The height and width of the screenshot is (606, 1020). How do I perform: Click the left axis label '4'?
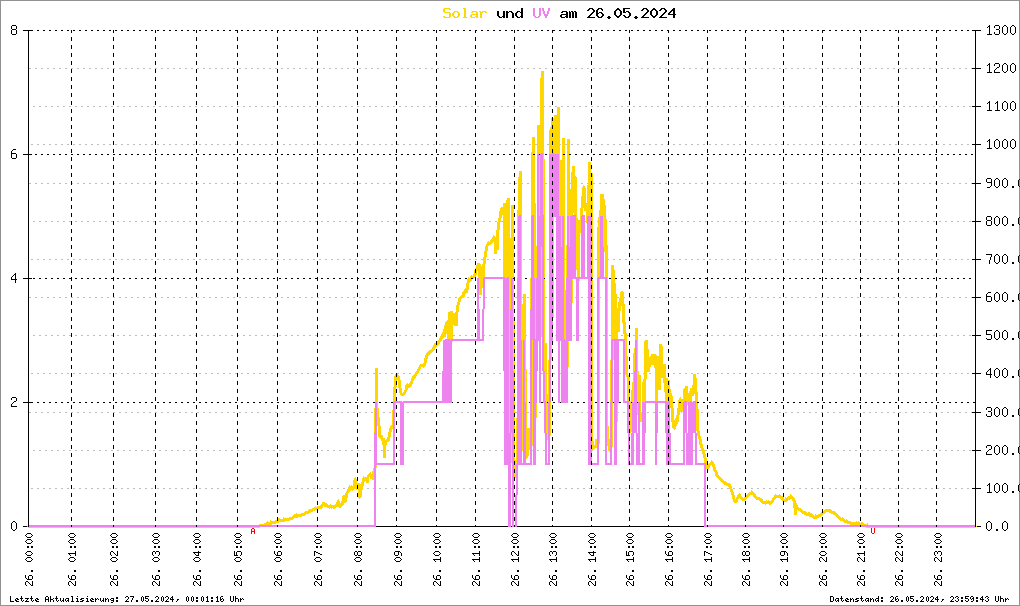(x=14, y=279)
